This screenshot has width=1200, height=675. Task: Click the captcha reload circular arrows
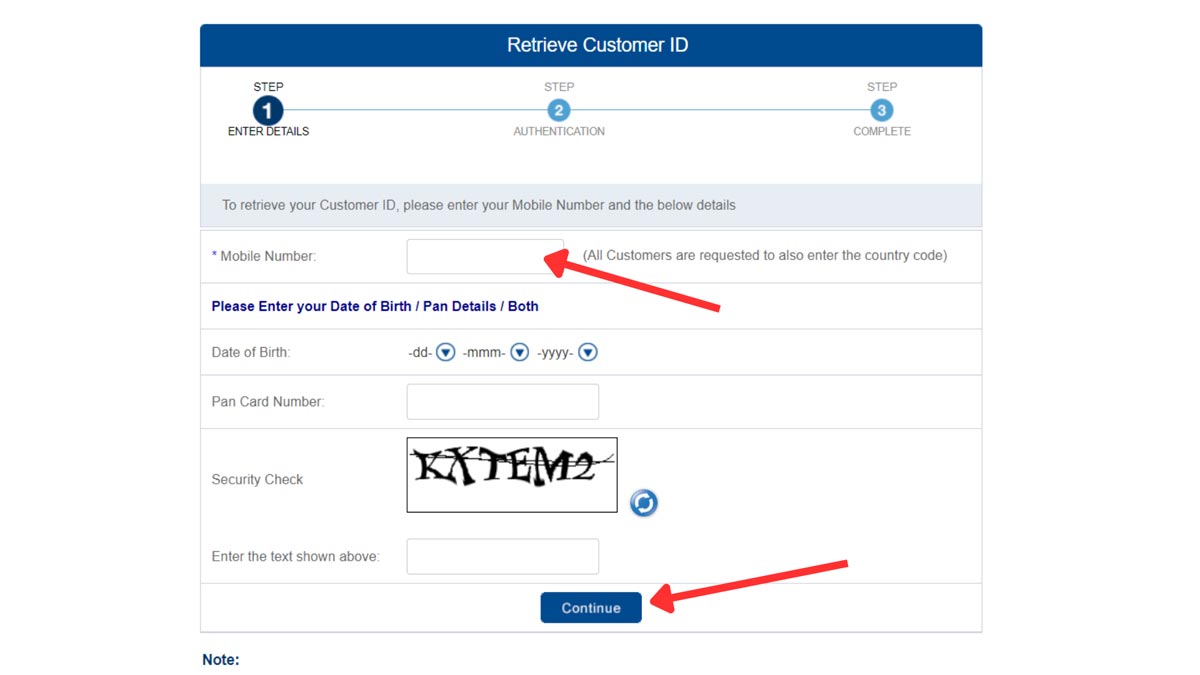644,503
